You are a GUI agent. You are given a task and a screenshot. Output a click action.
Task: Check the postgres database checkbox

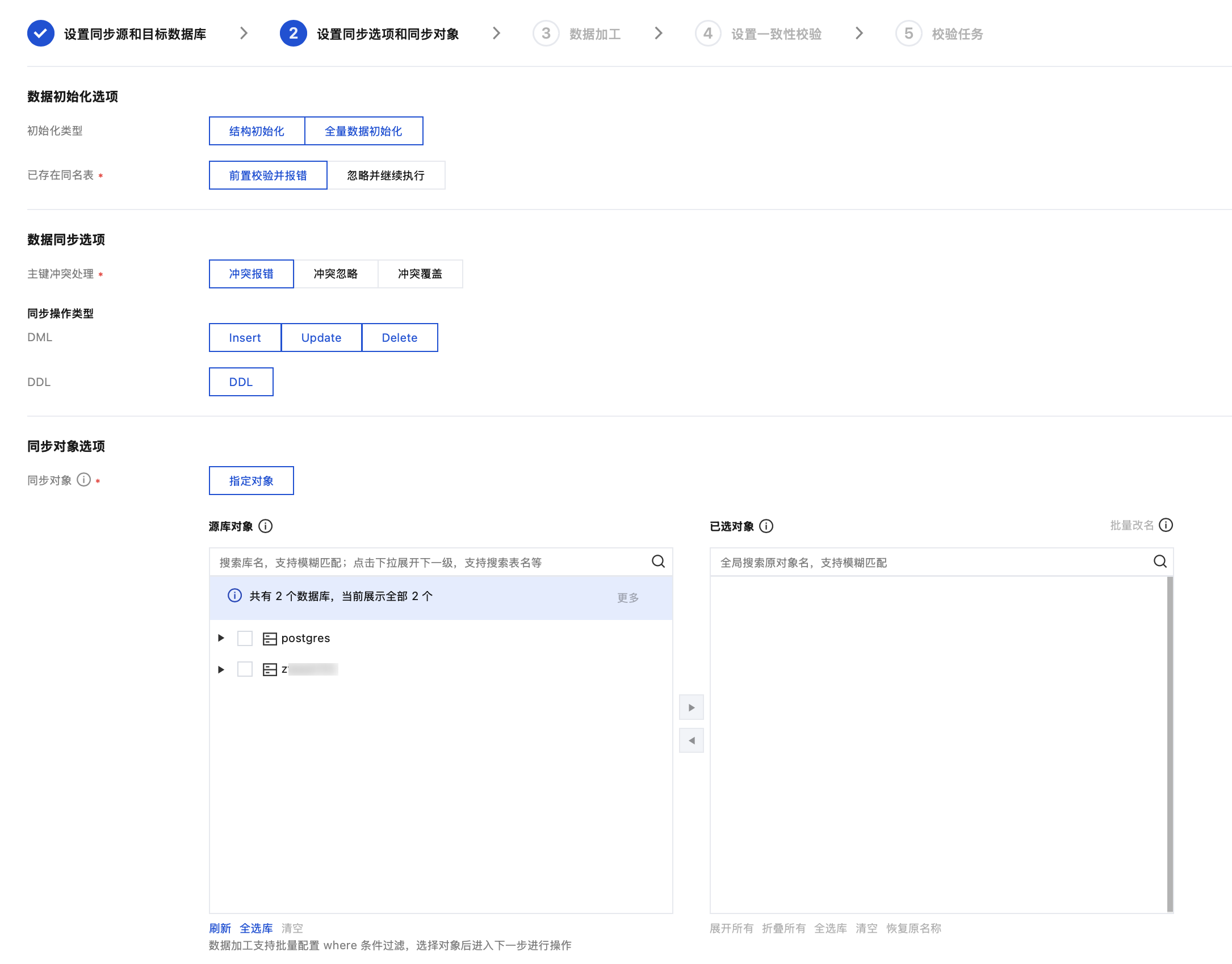coord(245,638)
